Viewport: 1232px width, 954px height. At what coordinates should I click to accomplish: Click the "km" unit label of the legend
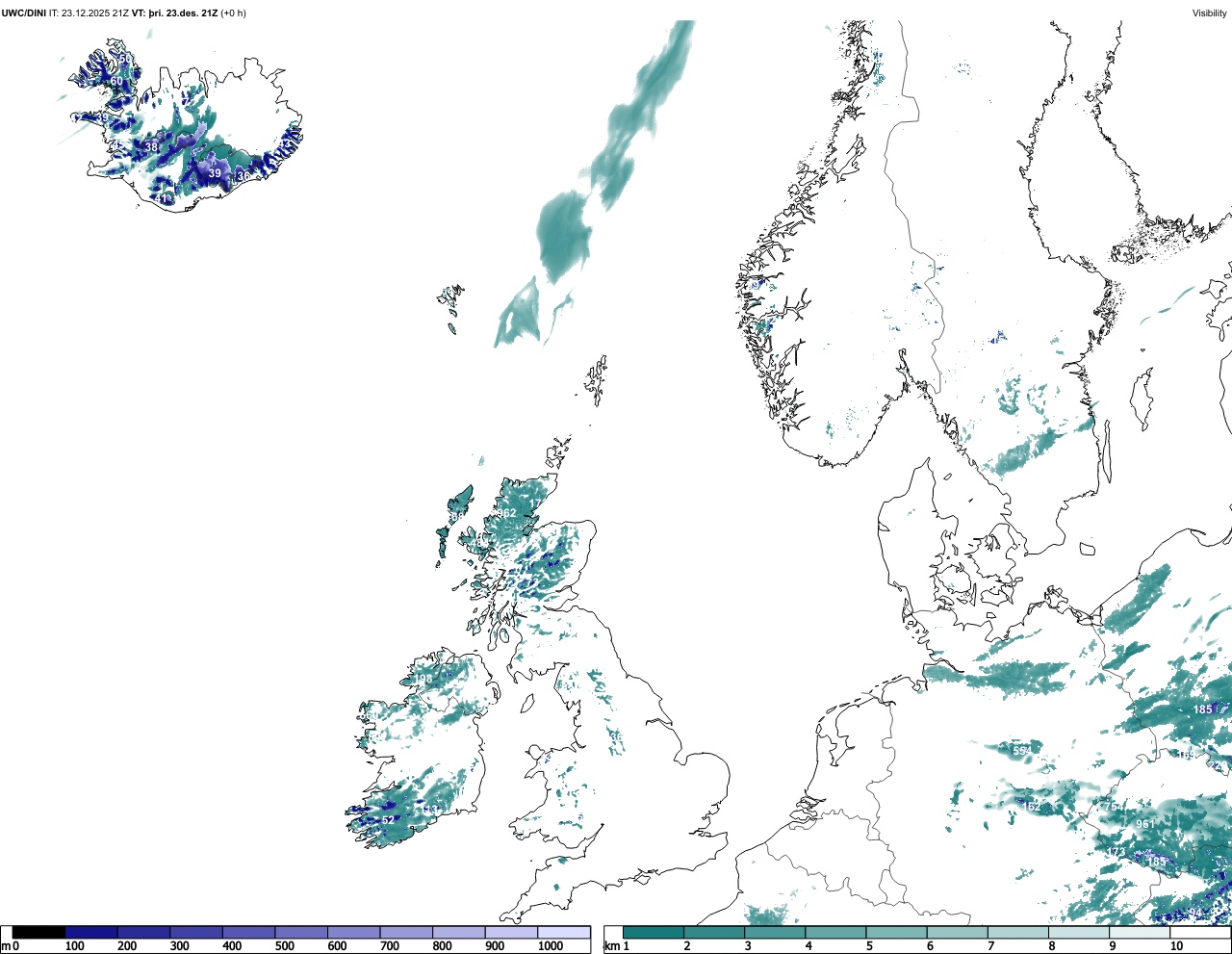pos(611,946)
